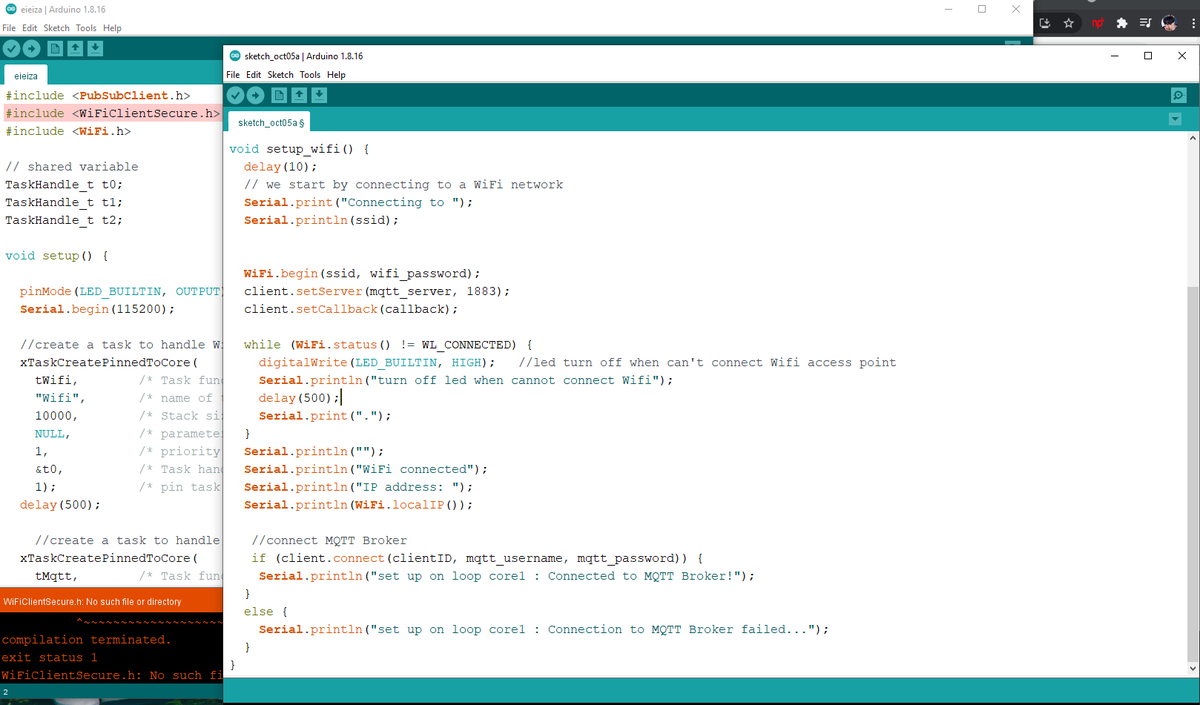
Task: Click orange 'WiFiClientSecure.h: No such file' error bar
Action: point(111,602)
